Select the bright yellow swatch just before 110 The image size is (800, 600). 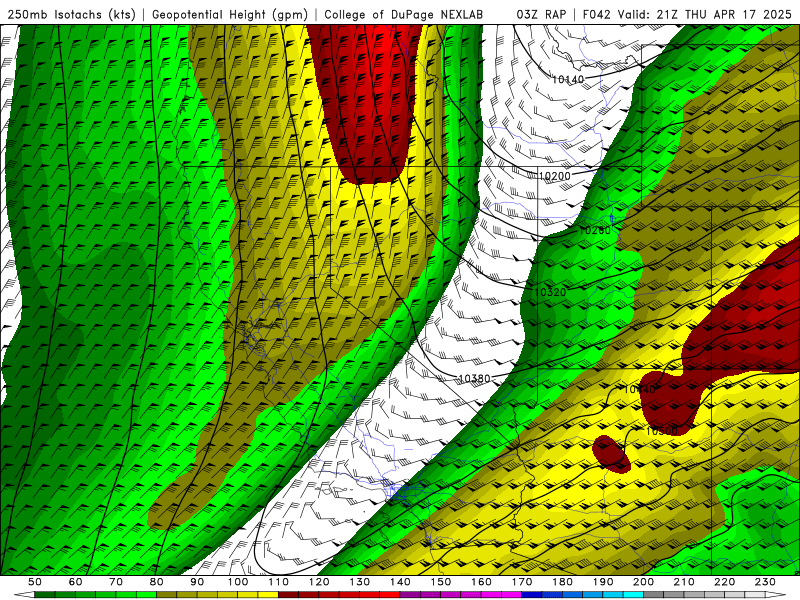click(268, 595)
